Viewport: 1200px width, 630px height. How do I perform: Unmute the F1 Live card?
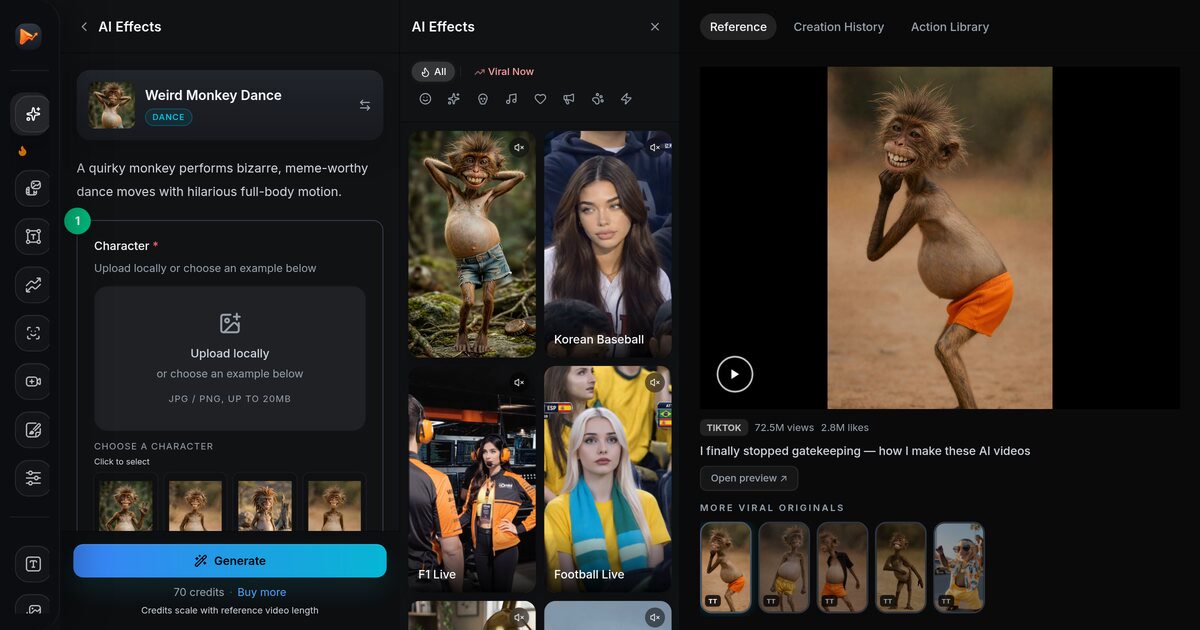pyautogui.click(x=519, y=382)
